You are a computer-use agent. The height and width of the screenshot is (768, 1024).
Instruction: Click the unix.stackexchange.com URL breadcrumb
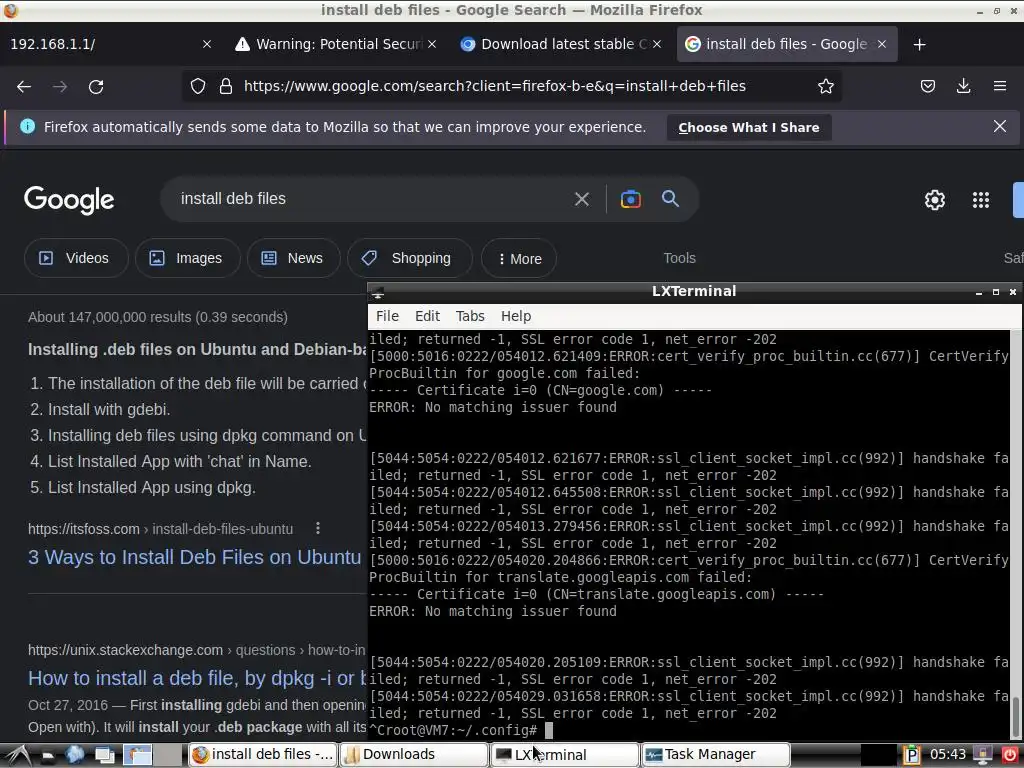coord(197,650)
